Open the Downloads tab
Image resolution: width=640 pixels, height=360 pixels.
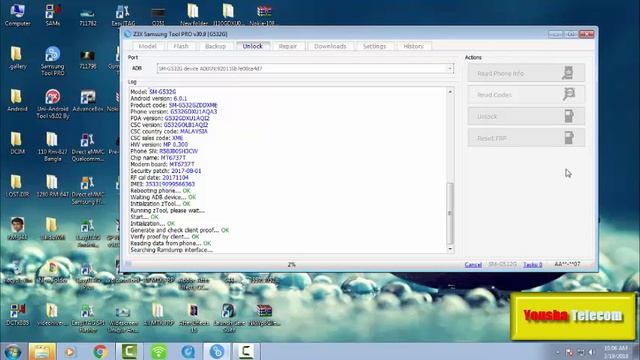[x=330, y=46]
